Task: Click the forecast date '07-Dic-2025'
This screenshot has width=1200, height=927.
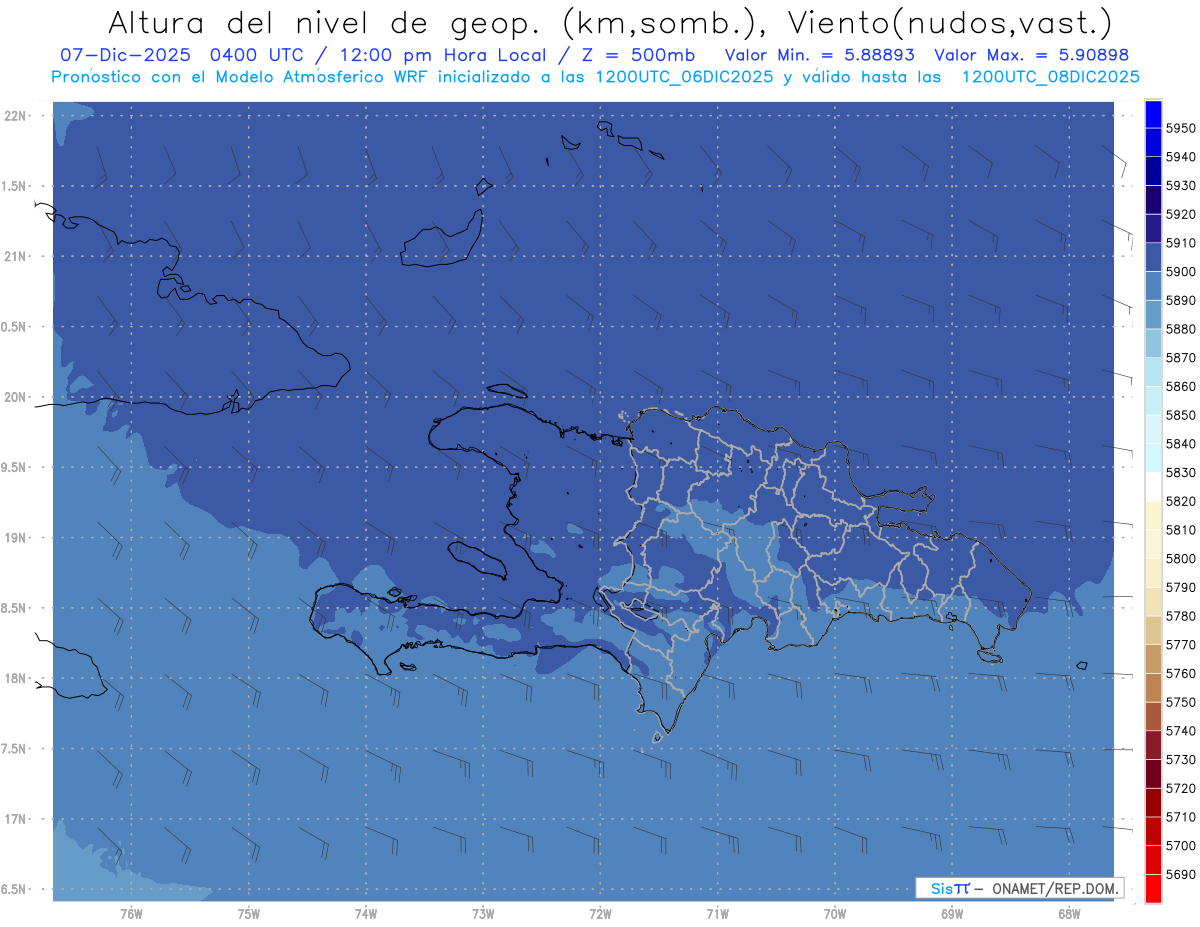Action: (126, 55)
